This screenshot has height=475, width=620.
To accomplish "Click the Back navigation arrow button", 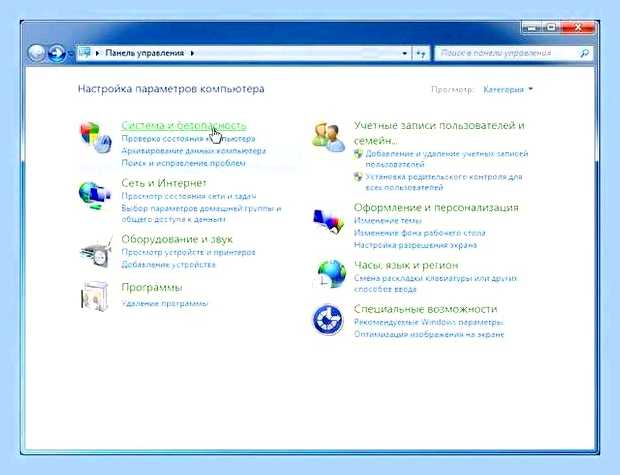I will pos(36,53).
